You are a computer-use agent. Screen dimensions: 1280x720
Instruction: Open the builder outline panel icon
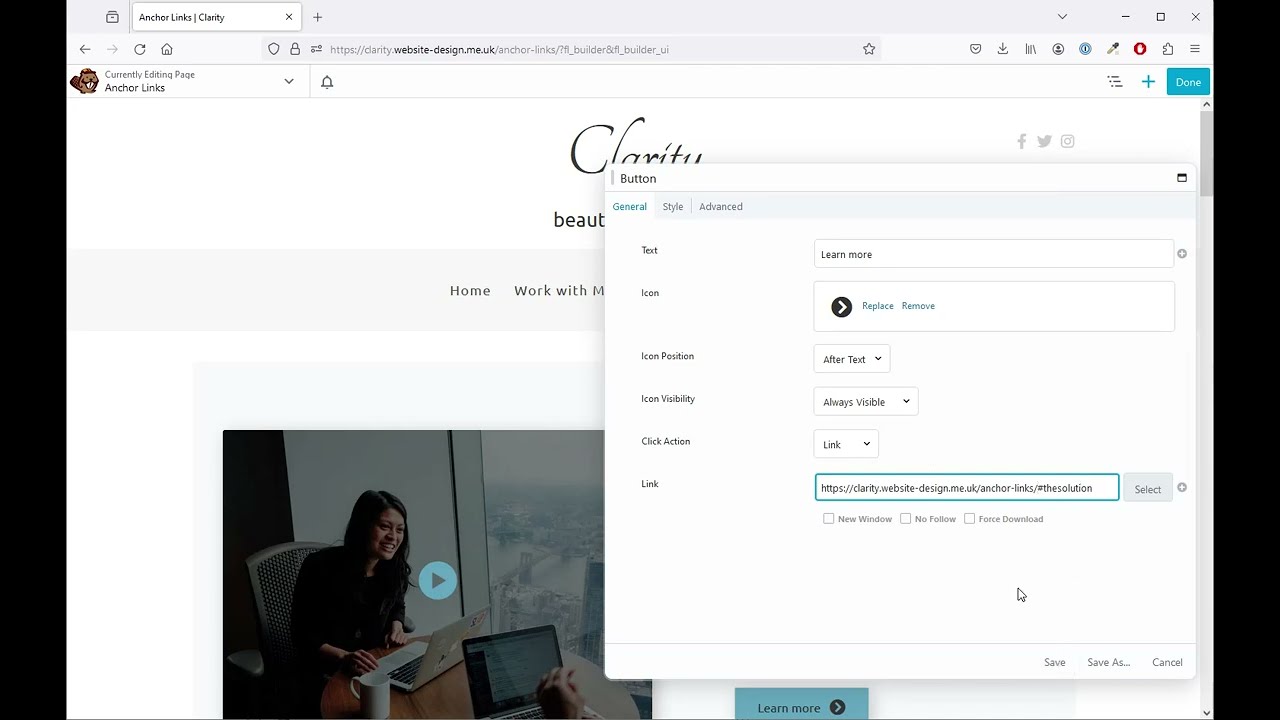[x=1115, y=82]
